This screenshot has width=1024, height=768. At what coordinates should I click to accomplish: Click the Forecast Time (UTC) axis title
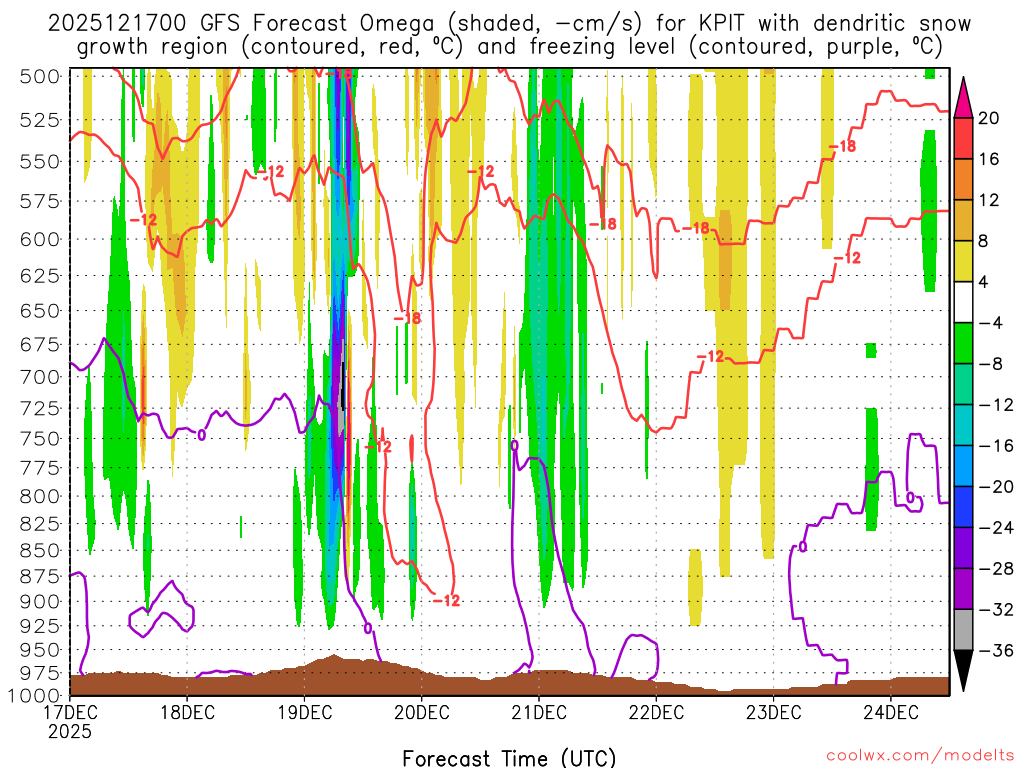[509, 756]
